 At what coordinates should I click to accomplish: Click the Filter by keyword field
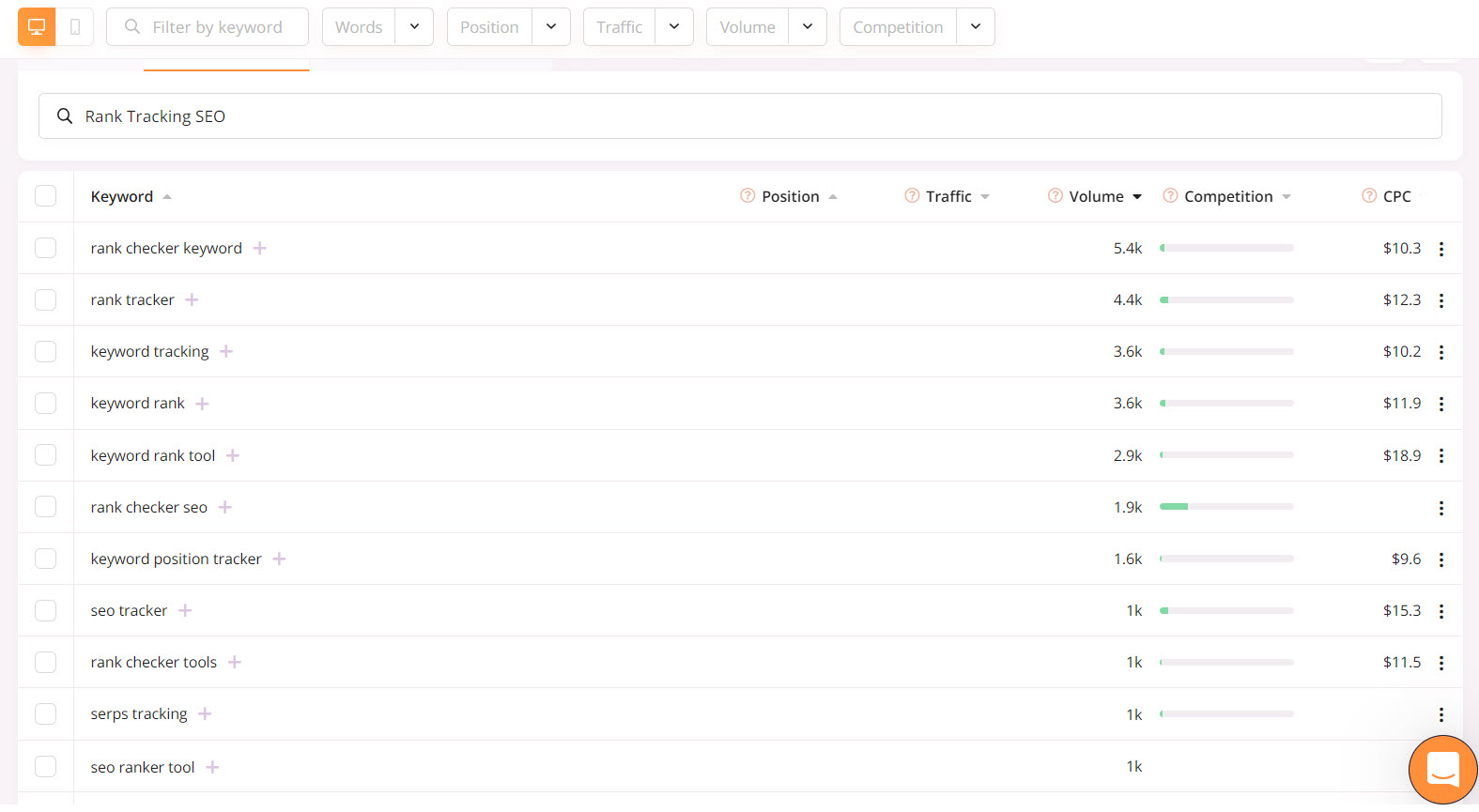[x=208, y=27]
